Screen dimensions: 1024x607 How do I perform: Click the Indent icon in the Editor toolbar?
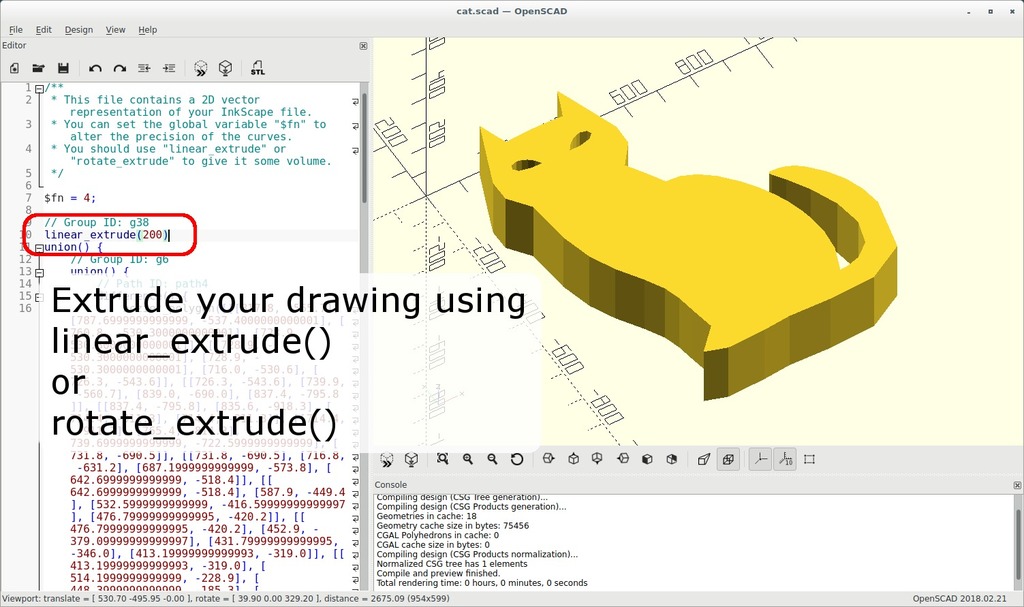coord(169,68)
